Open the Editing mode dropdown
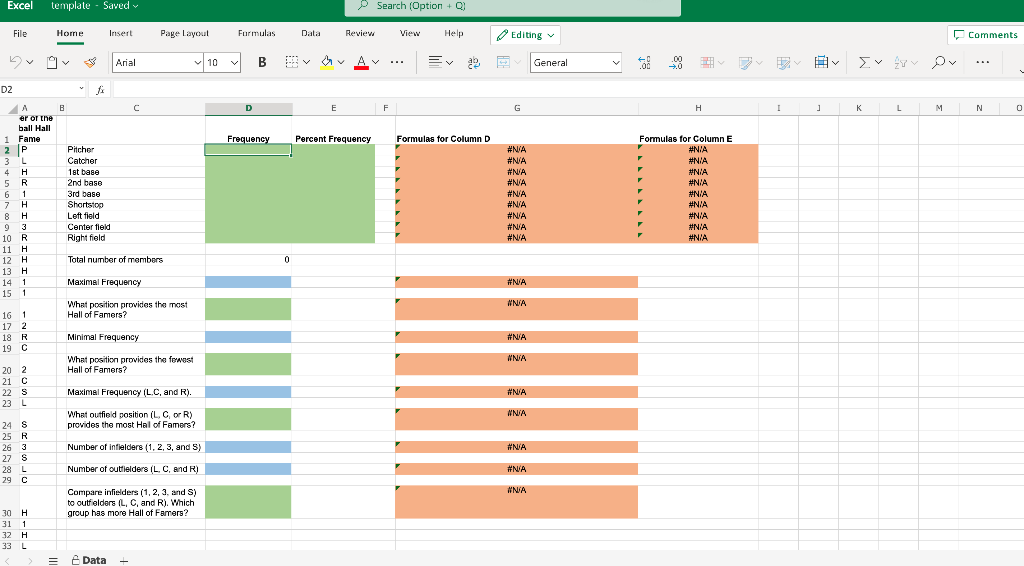Screen dimensions: 1024x566 [525, 35]
